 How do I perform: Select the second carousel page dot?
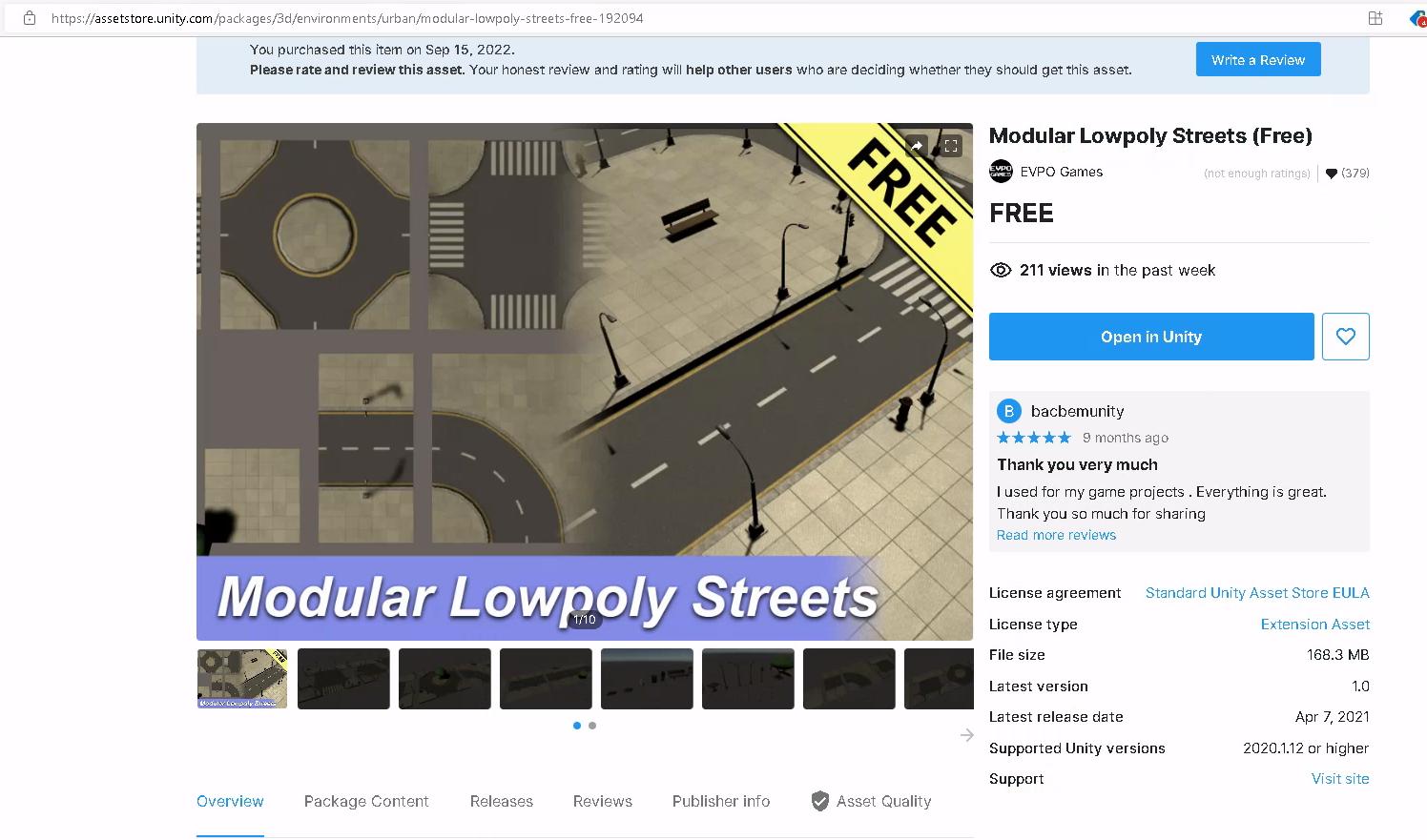click(x=592, y=726)
